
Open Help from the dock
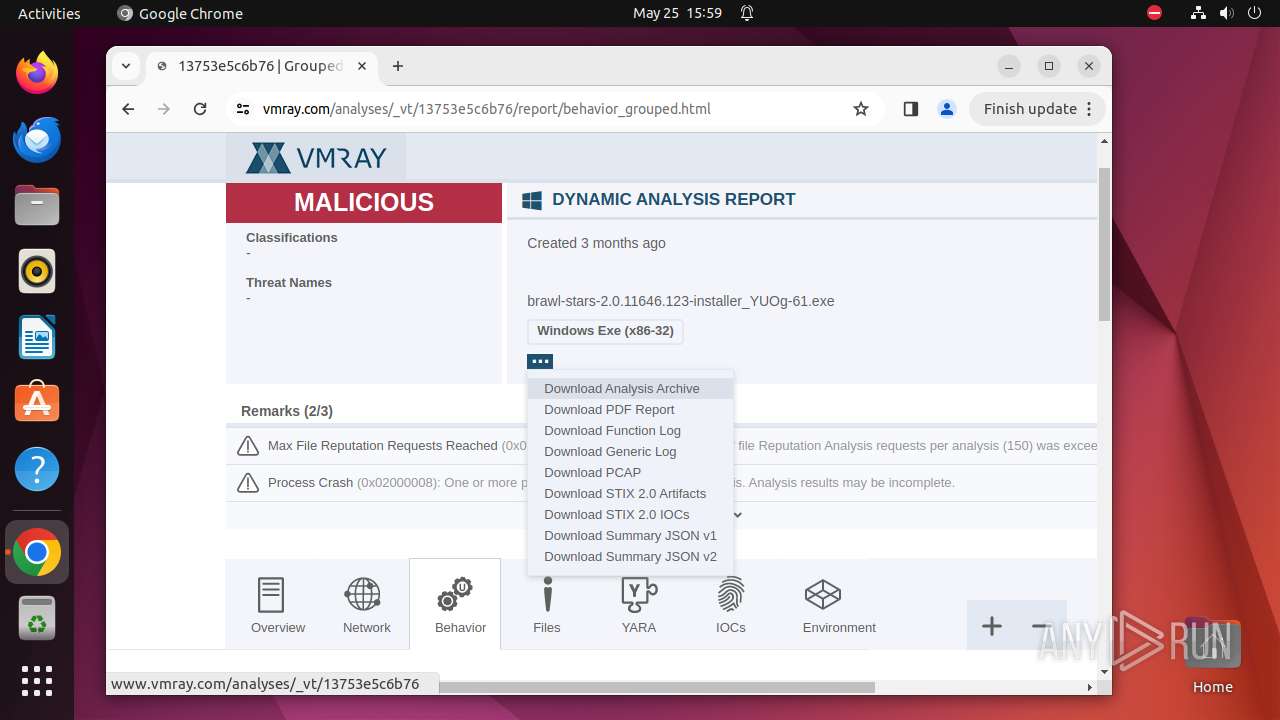coord(37,469)
